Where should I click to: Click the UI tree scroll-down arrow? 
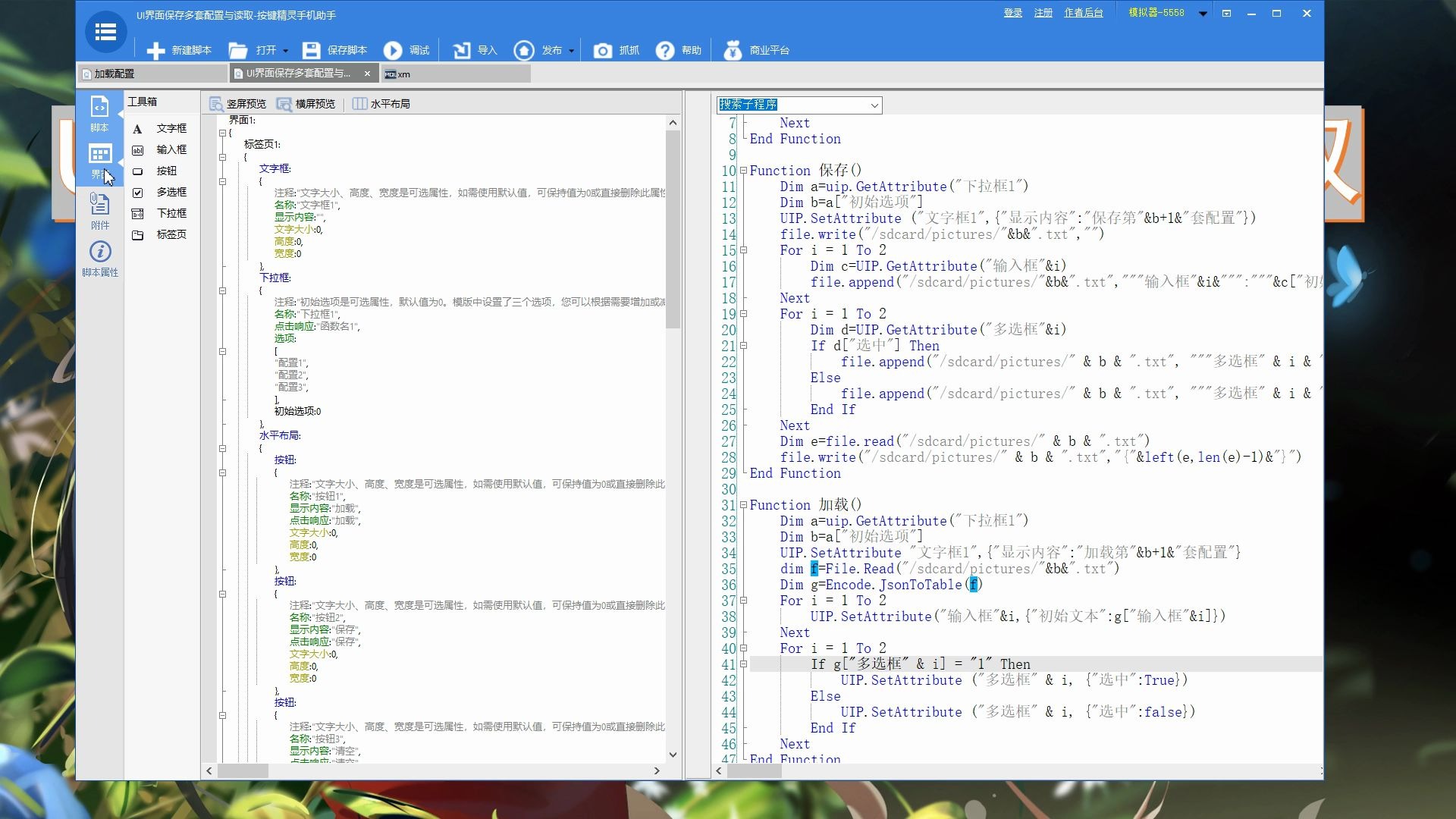coord(673,755)
